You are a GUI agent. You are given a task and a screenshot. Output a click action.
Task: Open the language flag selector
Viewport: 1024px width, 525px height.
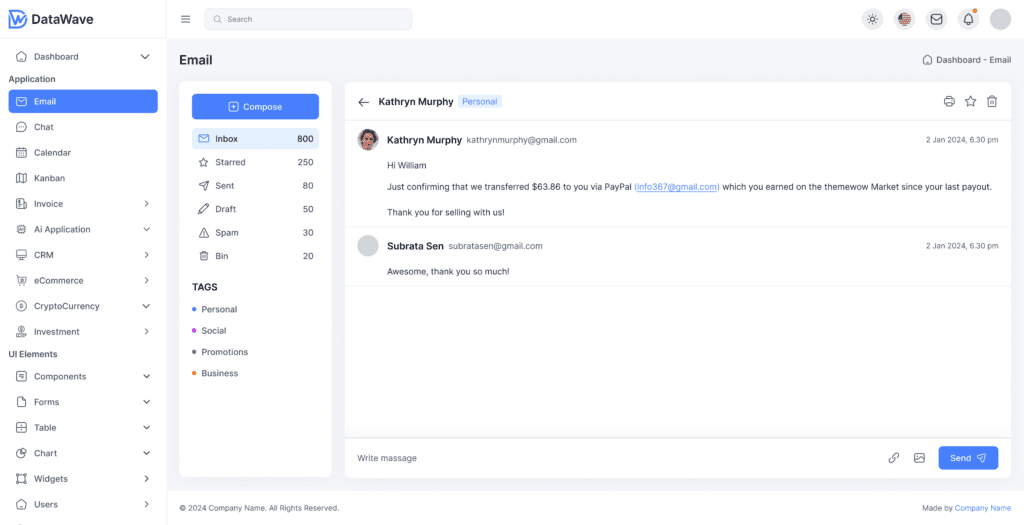tap(904, 19)
